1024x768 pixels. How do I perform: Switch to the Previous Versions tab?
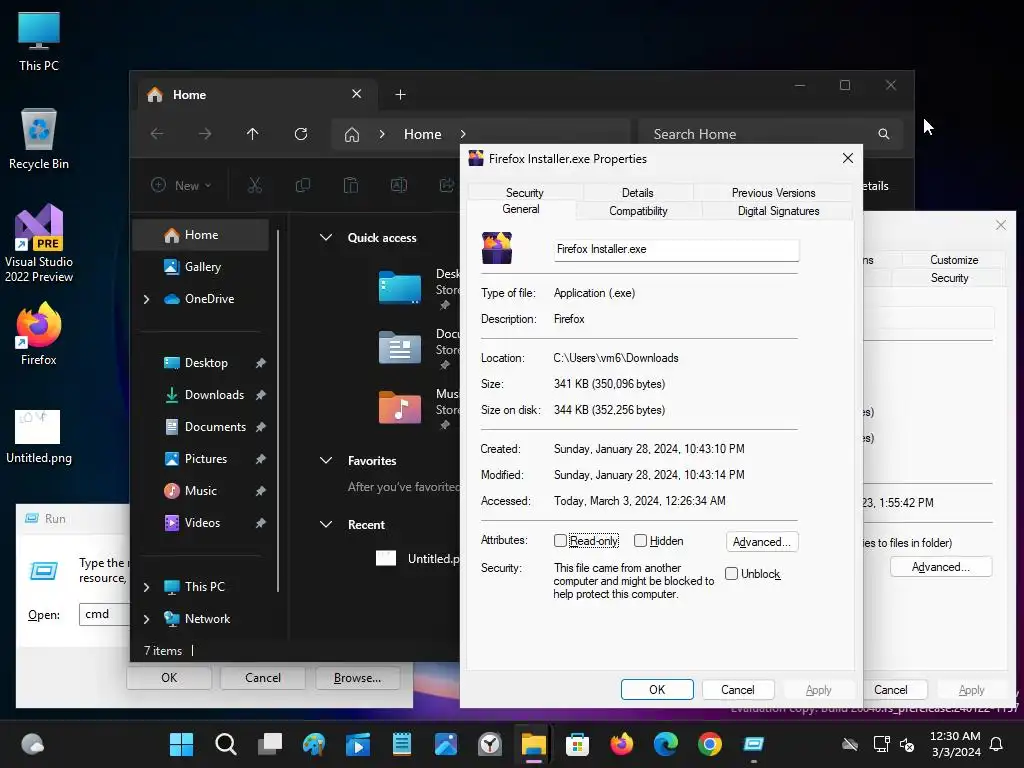773,193
